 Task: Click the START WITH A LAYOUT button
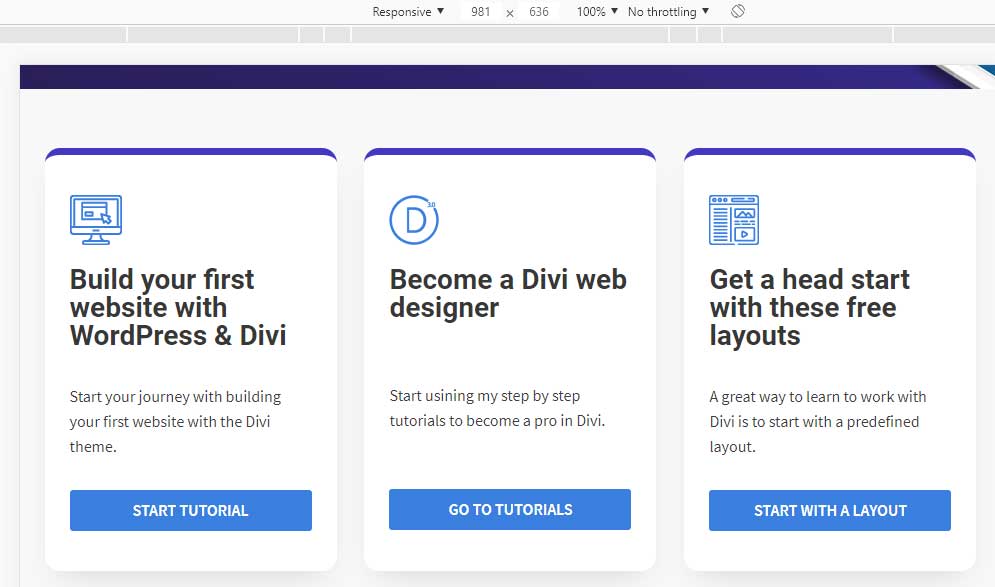click(830, 510)
